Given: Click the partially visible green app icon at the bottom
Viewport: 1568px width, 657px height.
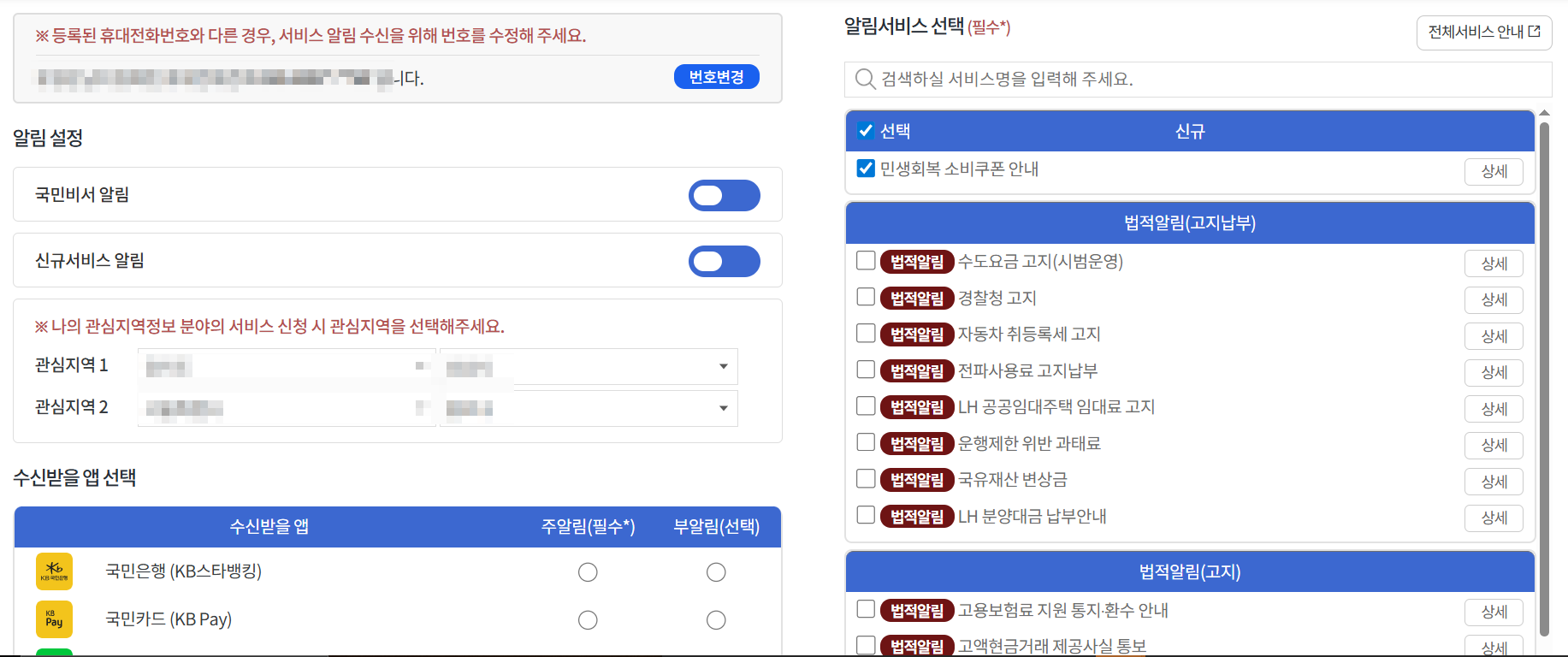Looking at the screenshot, I should click(53, 654).
